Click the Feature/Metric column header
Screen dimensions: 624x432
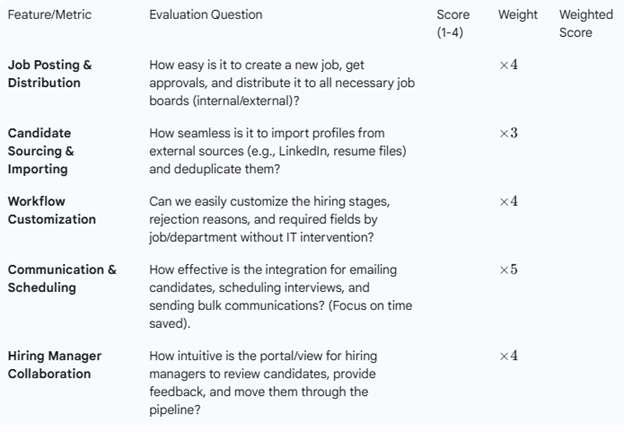[50, 15]
